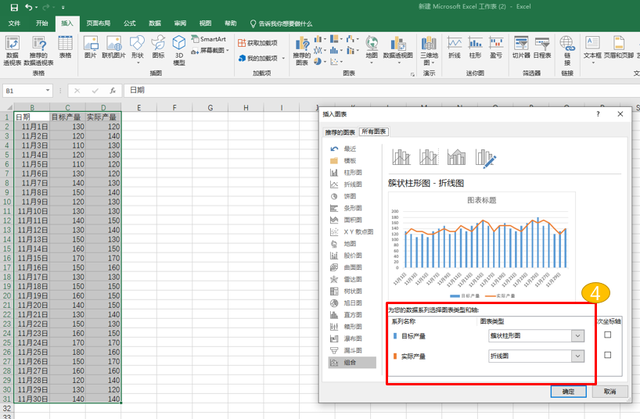Screen dimensions: 640x419
Task: Insert SmartArt from the ribbon
Action: click(x=206, y=38)
